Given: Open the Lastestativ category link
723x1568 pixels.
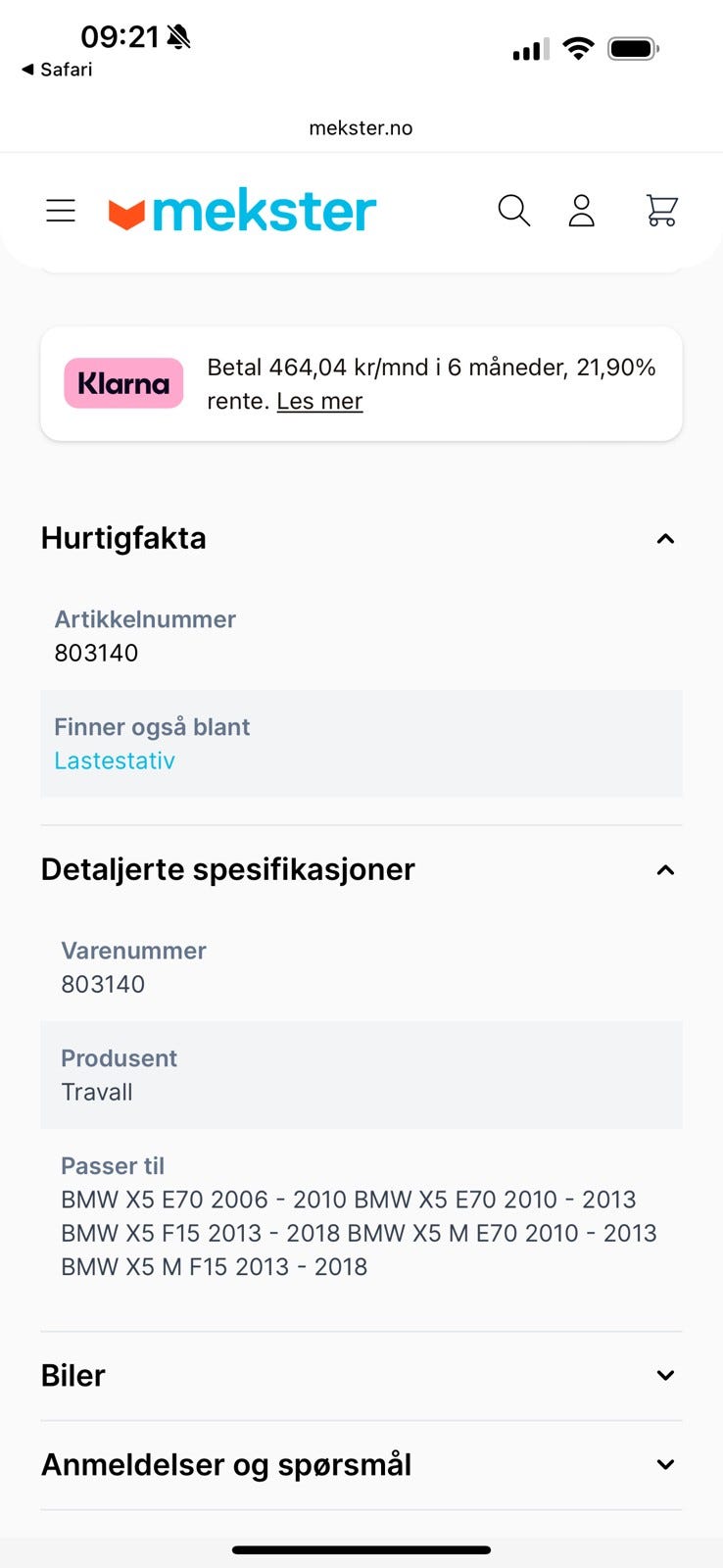Looking at the screenshot, I should tap(115, 760).
